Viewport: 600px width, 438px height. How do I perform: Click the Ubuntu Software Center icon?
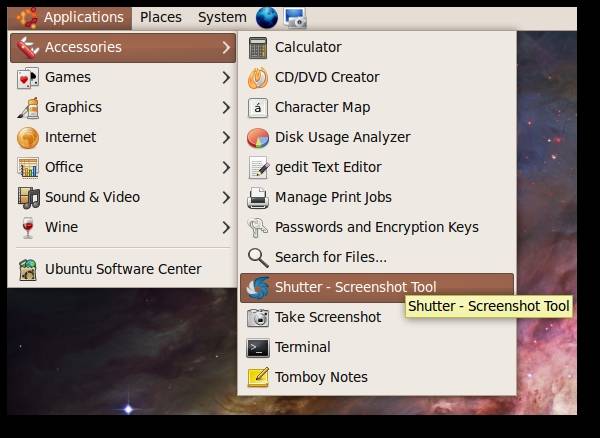28,269
